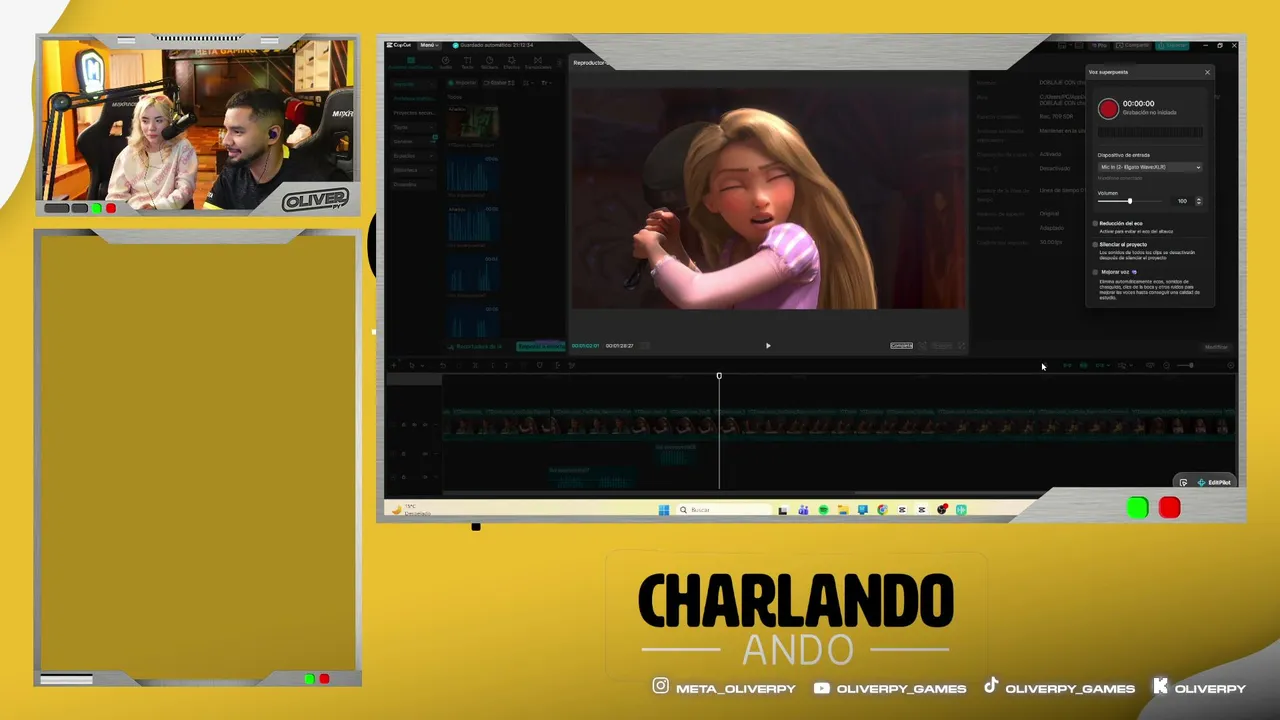Image resolution: width=1280 pixels, height=720 pixels.
Task: Enable the Reducción del eco checkbox
Action: pyautogui.click(x=1095, y=223)
